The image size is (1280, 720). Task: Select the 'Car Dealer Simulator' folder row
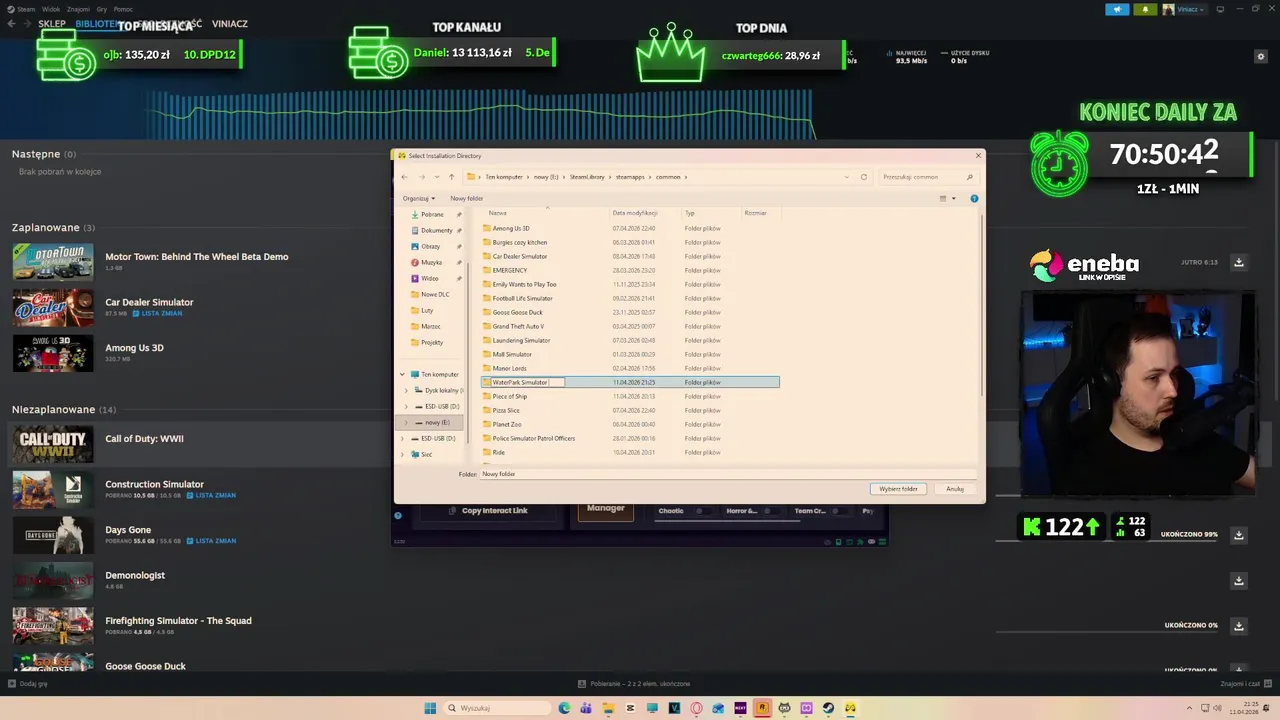[x=630, y=256]
